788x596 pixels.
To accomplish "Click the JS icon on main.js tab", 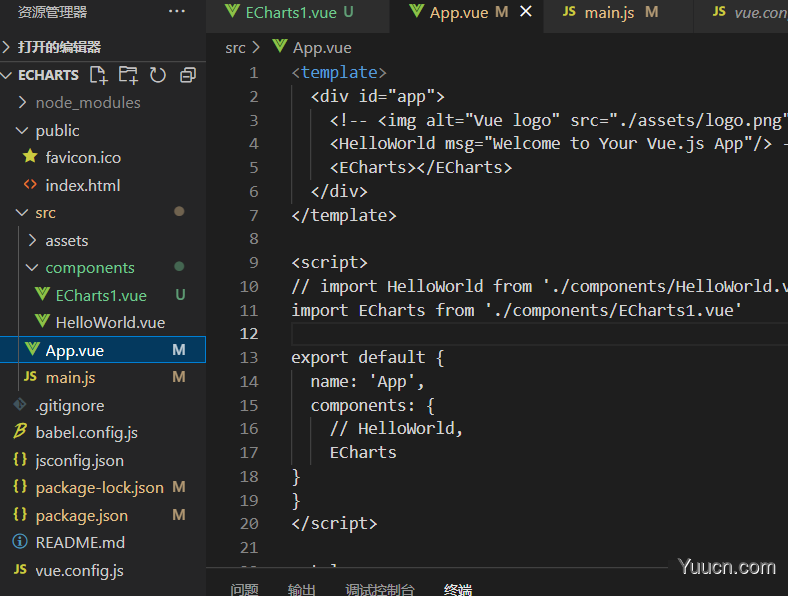I will 569,12.
